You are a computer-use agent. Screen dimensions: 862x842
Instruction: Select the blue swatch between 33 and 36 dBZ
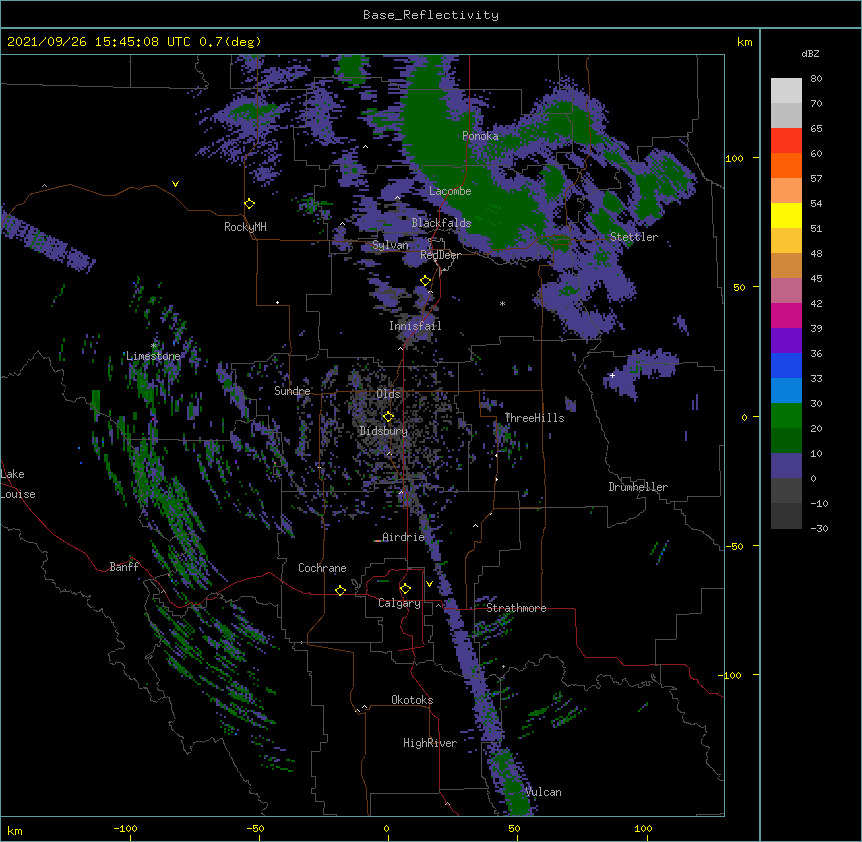tap(786, 365)
